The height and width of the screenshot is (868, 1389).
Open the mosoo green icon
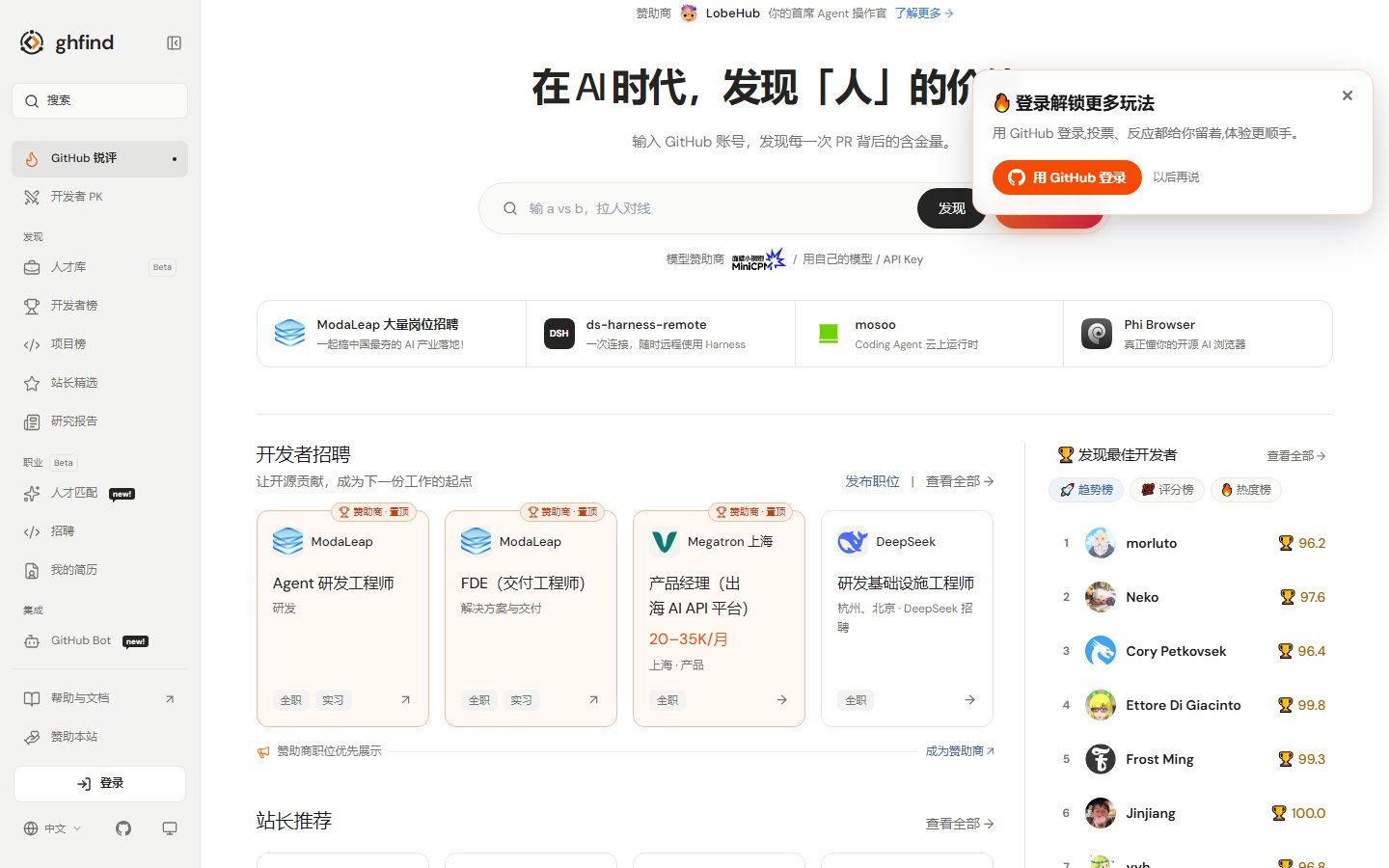click(828, 333)
